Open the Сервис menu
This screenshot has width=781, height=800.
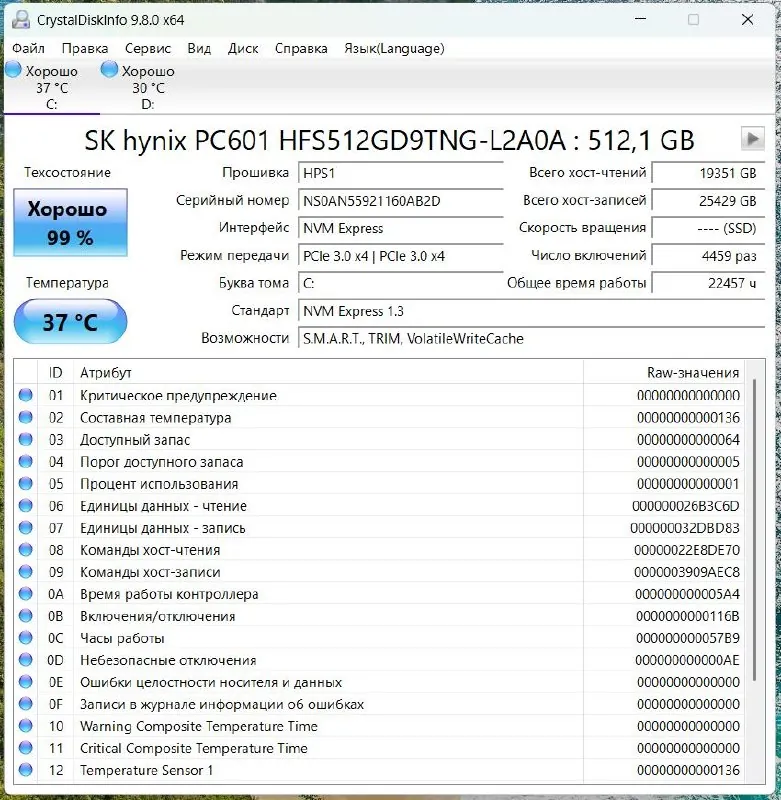click(148, 48)
